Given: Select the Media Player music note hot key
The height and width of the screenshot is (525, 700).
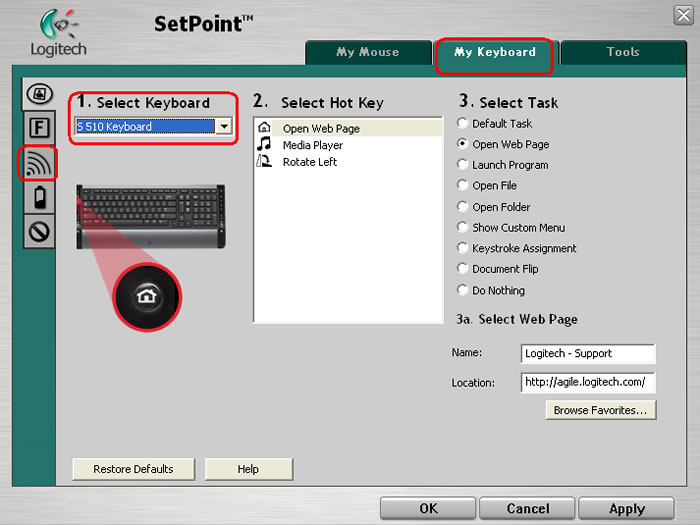Looking at the screenshot, I should click(x=348, y=145).
